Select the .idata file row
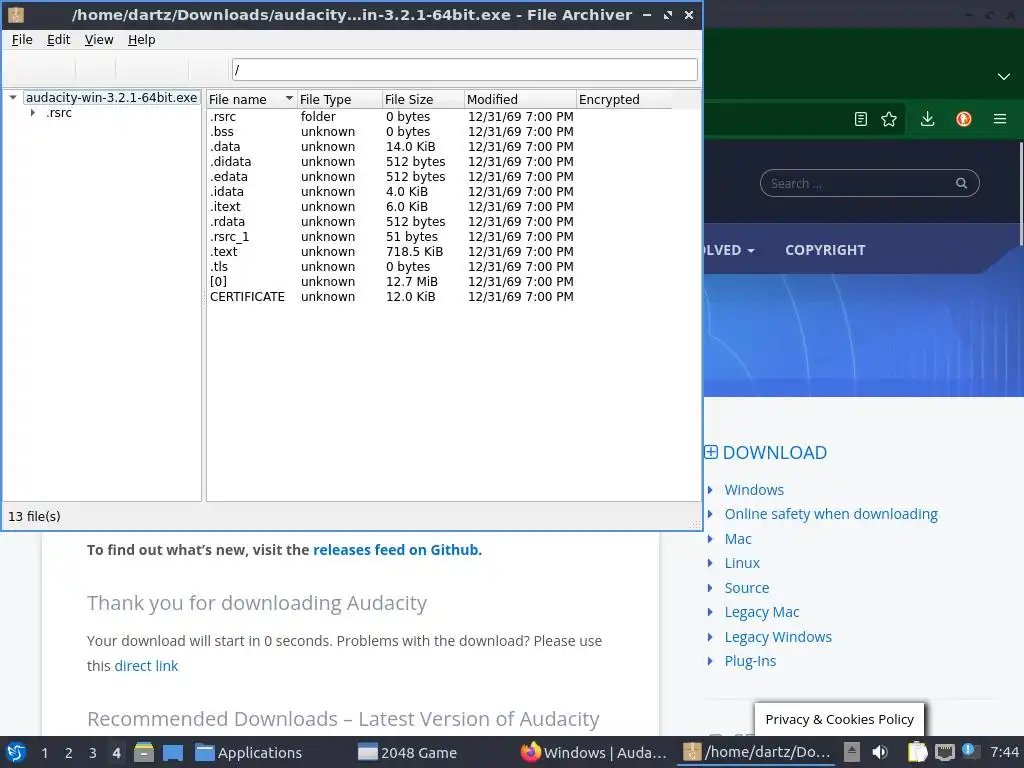The image size is (1024, 768). click(x=440, y=191)
